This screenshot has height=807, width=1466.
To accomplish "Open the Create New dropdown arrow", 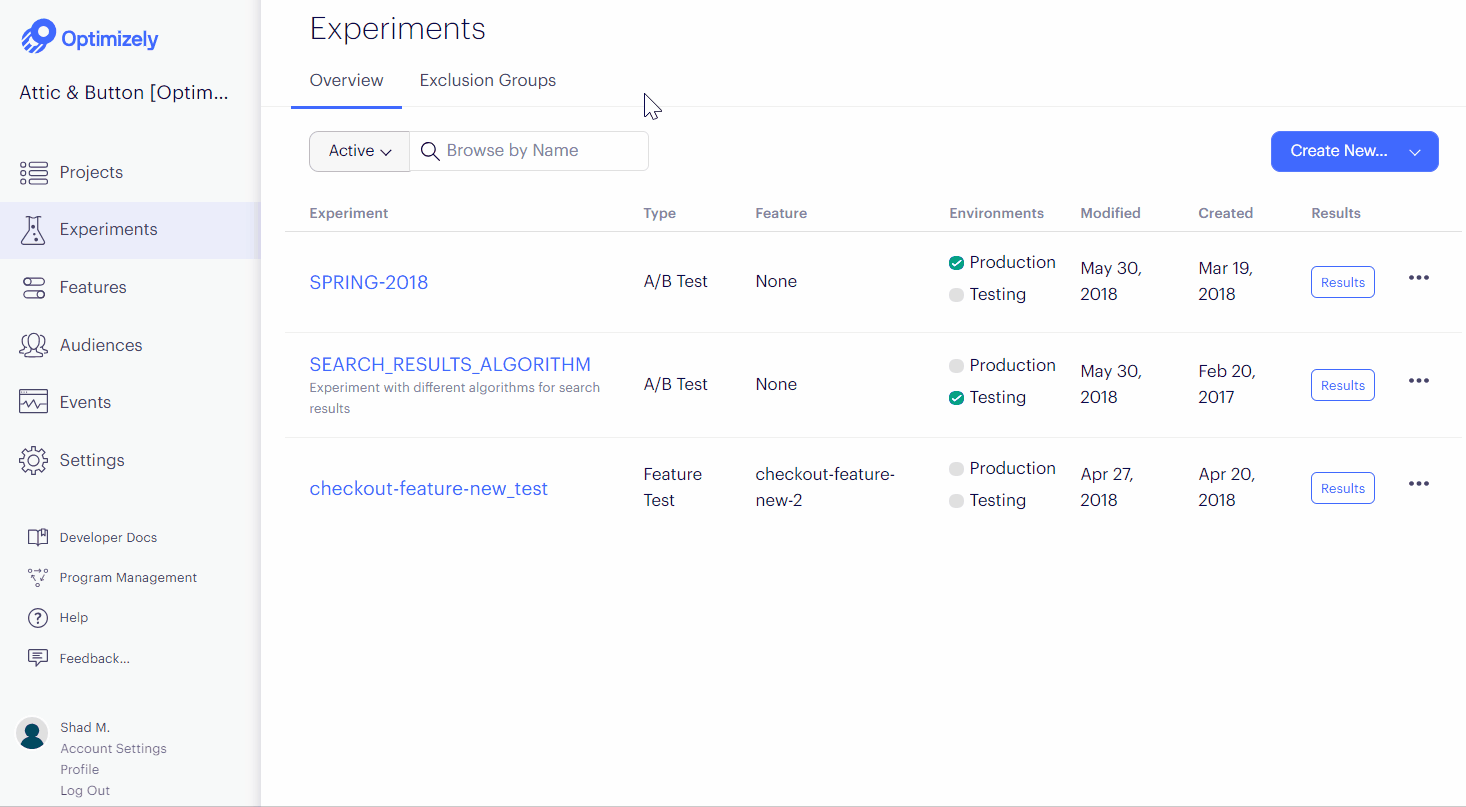I will coord(1415,152).
